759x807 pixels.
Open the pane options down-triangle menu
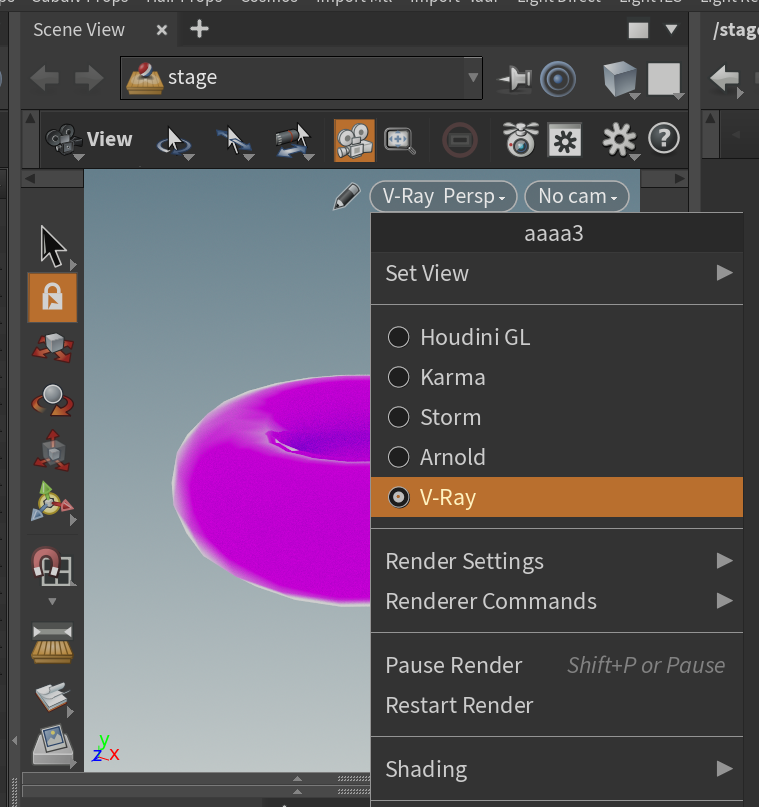tap(671, 29)
